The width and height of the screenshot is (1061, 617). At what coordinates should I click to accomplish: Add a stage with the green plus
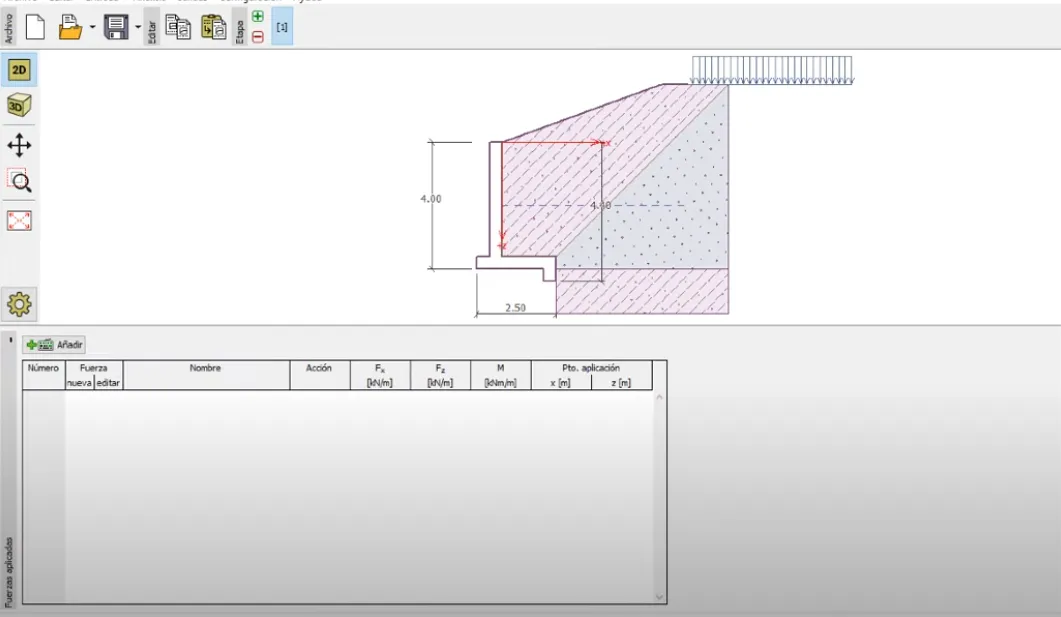click(258, 17)
